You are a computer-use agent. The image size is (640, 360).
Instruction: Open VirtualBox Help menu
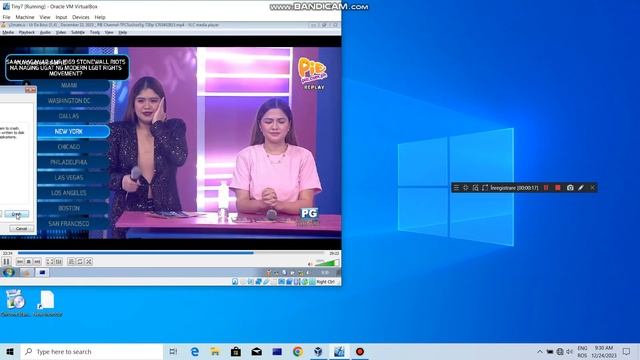(x=100, y=17)
